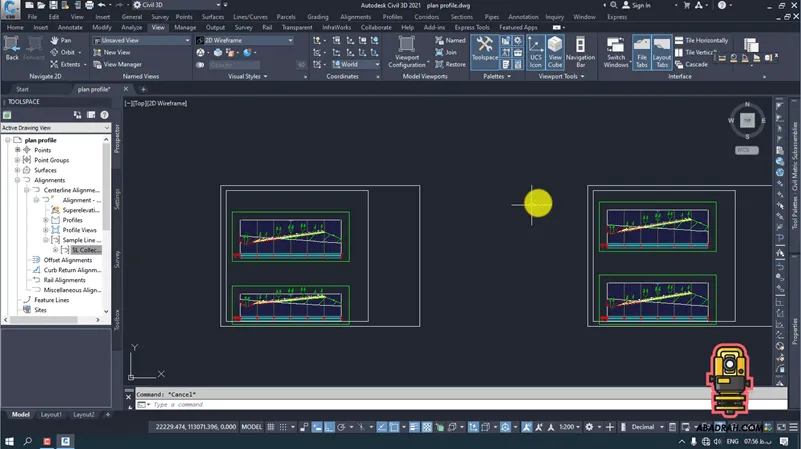Toggle the View Cube display

click(555, 50)
